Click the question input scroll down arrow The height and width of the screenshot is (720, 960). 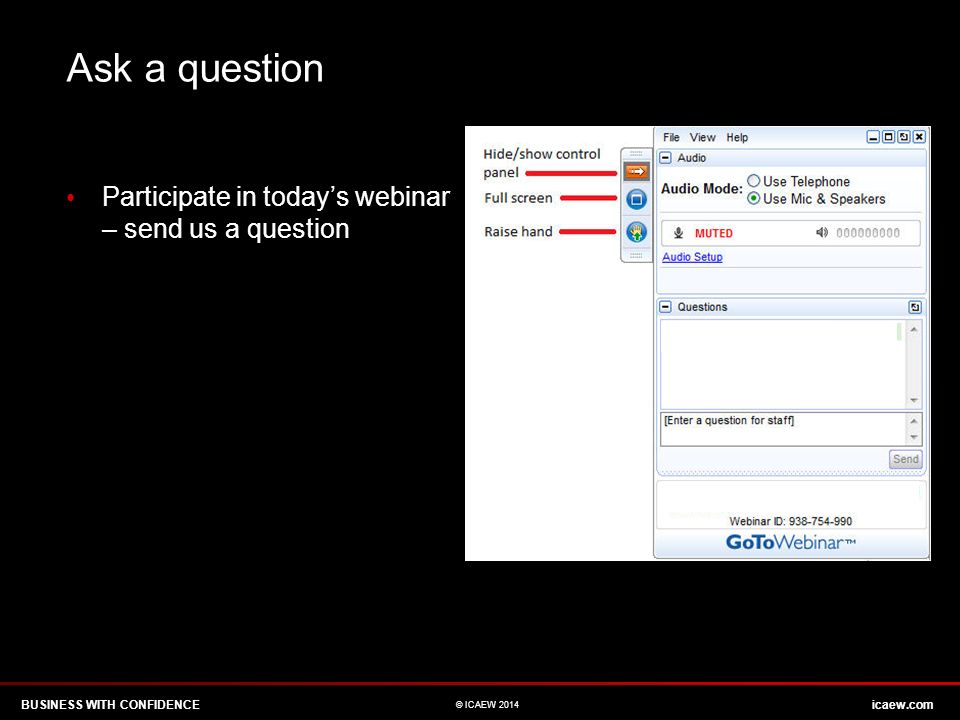point(913,437)
